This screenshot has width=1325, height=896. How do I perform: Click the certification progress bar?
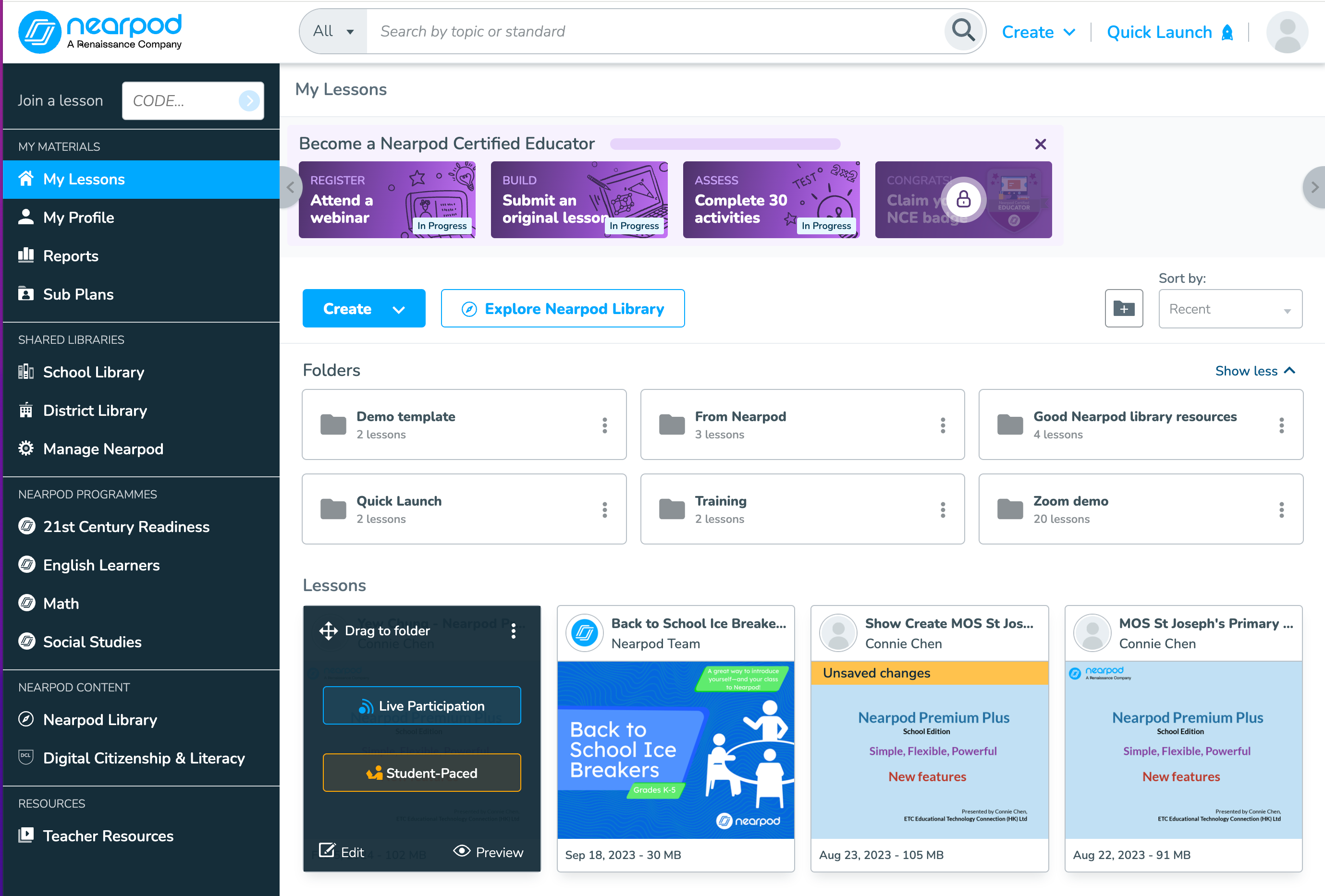pyautogui.click(x=724, y=144)
